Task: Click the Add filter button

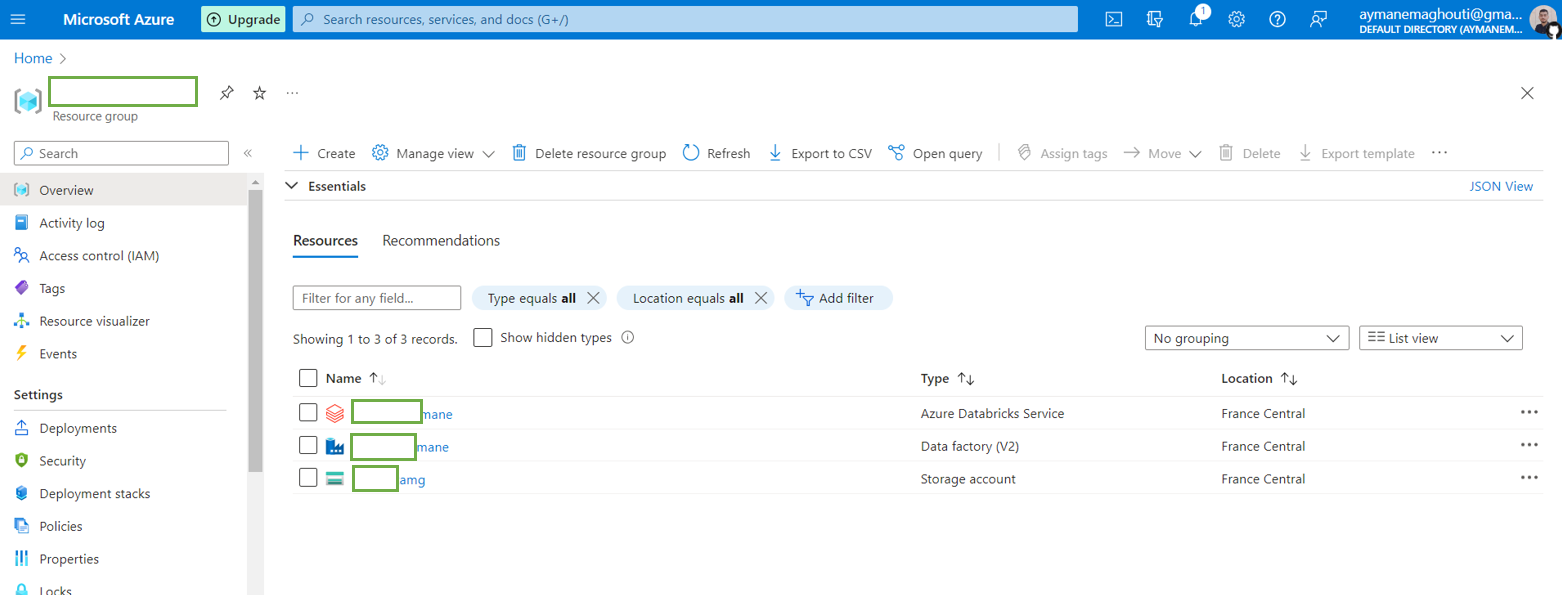Action: [838, 298]
